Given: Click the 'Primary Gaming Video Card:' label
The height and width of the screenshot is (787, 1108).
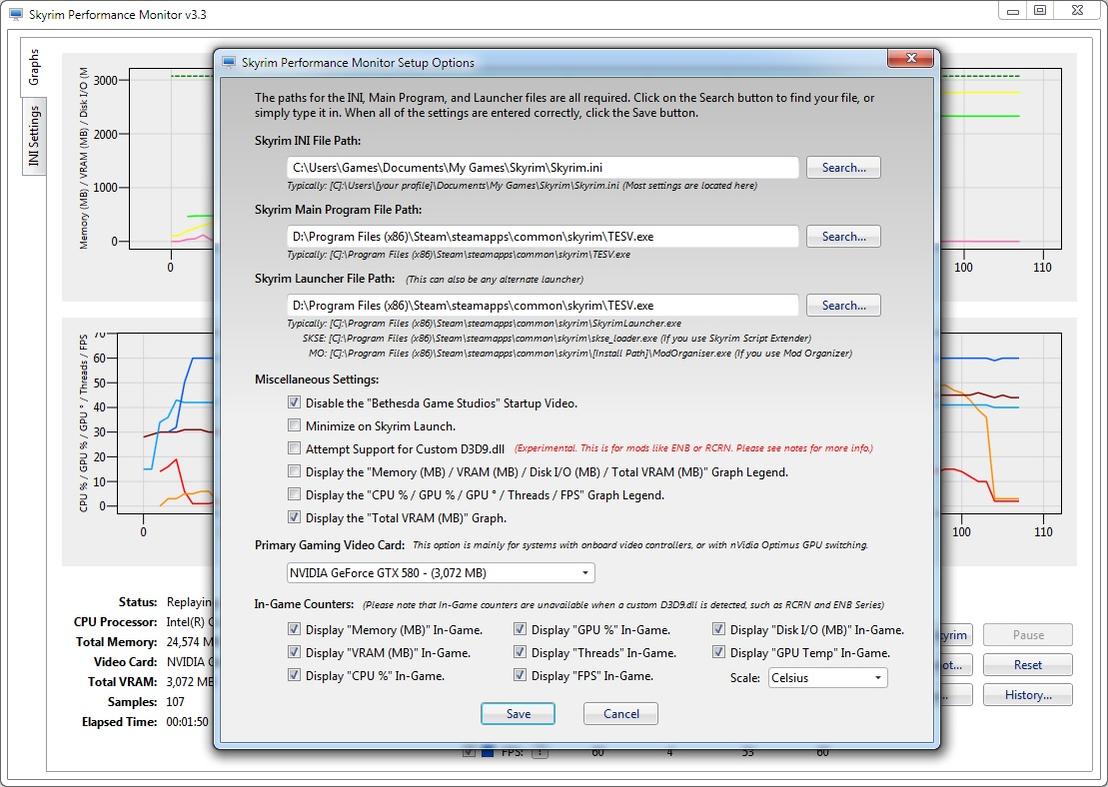Looking at the screenshot, I should click(329, 545).
